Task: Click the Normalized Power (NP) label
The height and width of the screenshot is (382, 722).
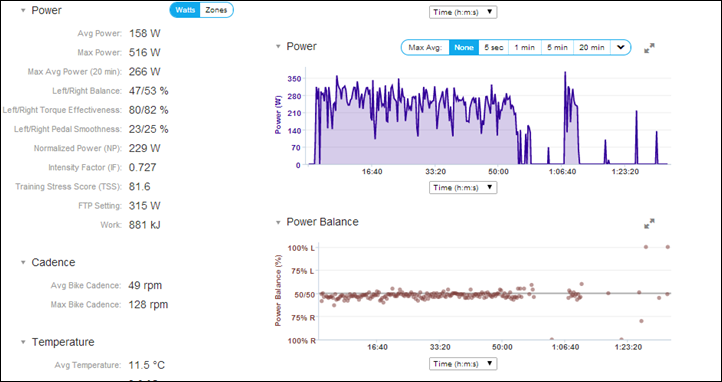Action: (78, 149)
